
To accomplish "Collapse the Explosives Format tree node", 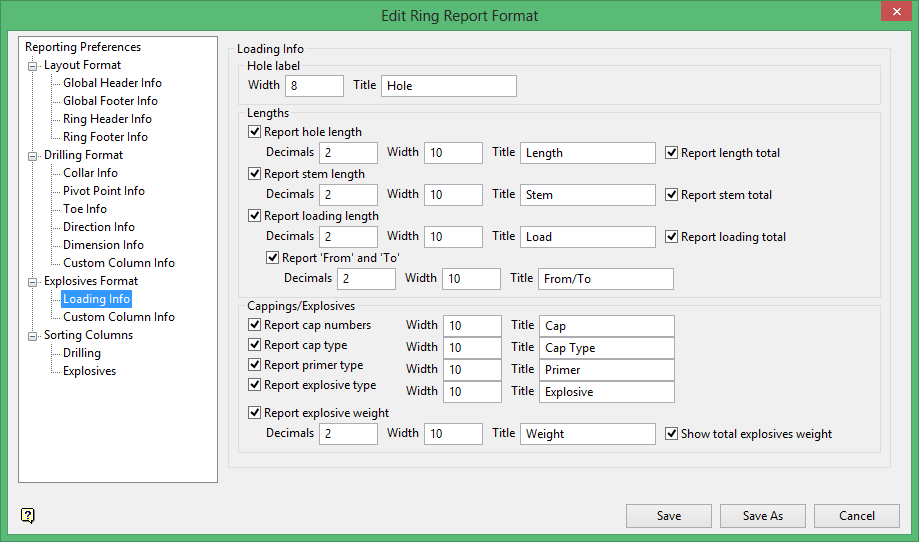I will (32, 281).
